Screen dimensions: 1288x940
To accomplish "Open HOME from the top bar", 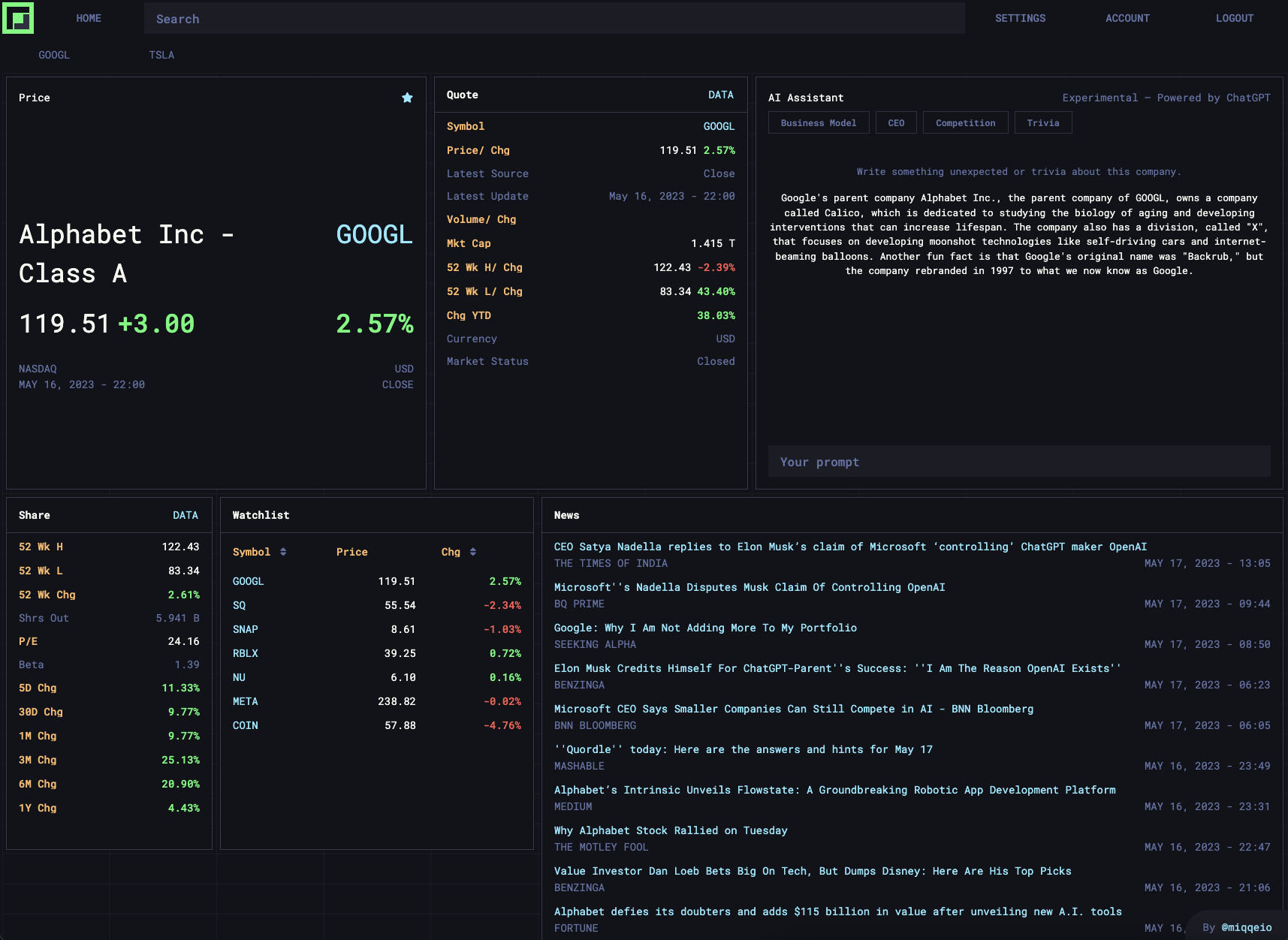I will (89, 17).
